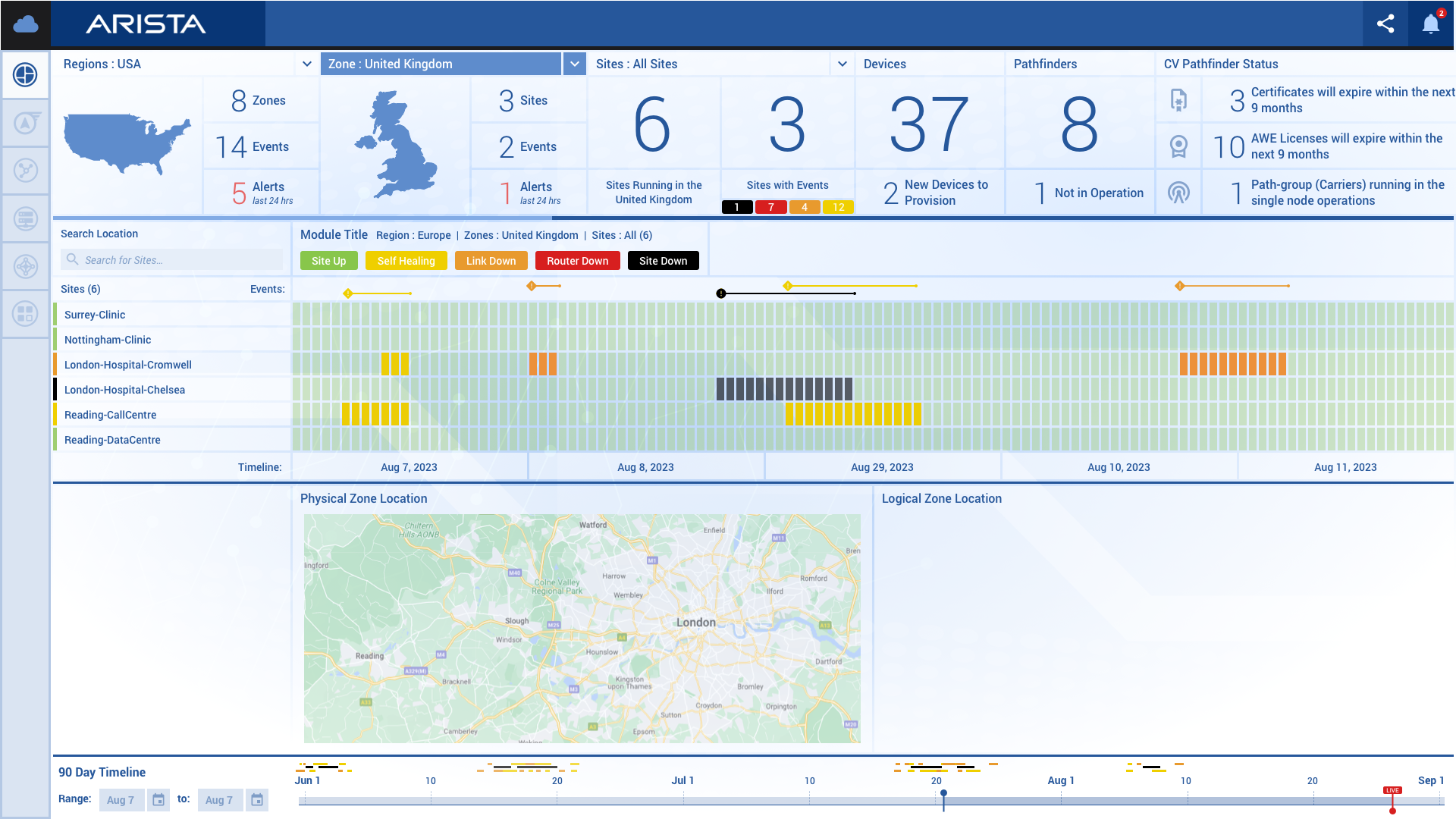Expand the Sites All Sites dropdown
This screenshot has width=1456, height=819.
pyautogui.click(x=842, y=64)
